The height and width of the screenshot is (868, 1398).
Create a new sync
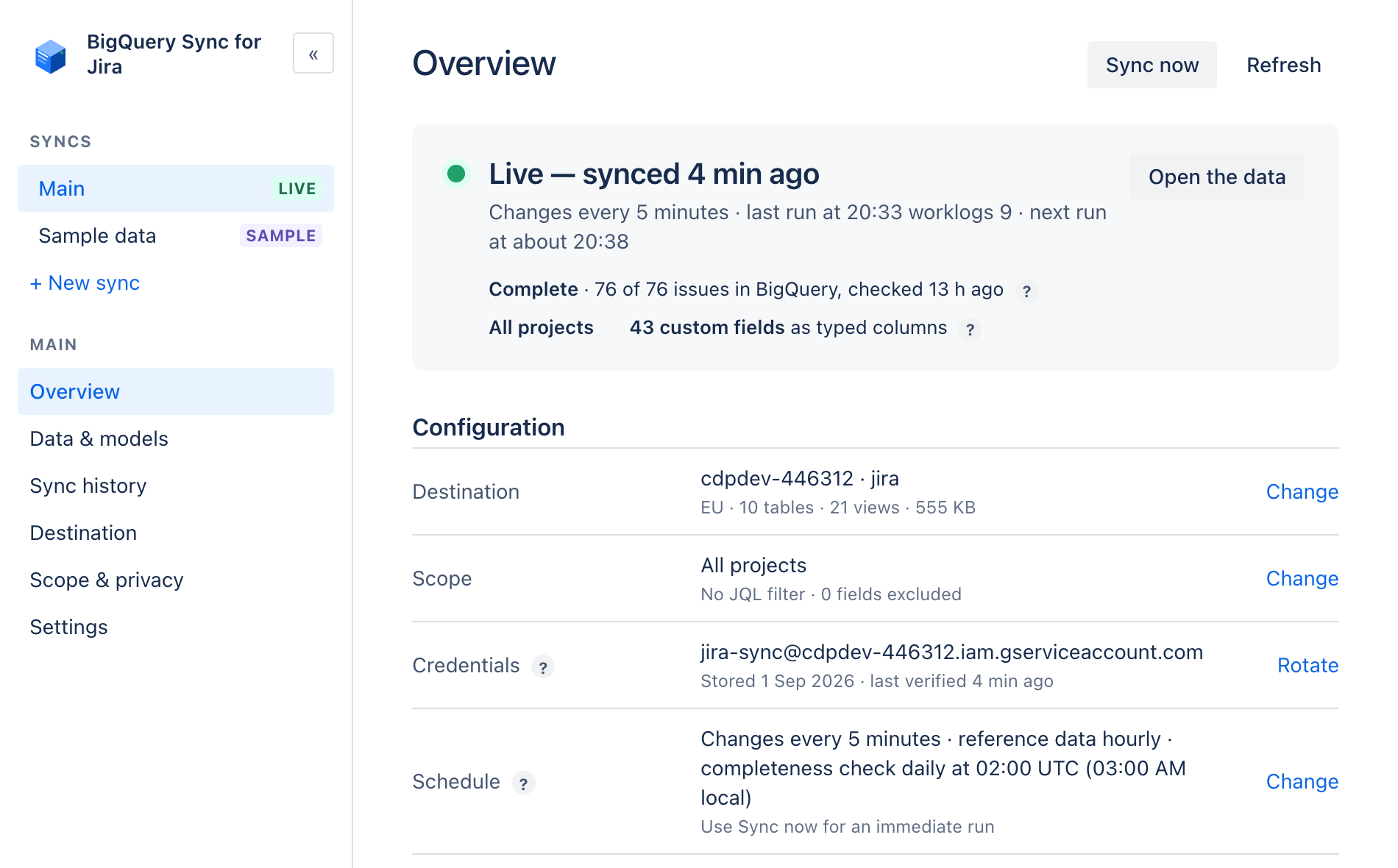pyautogui.click(x=85, y=282)
